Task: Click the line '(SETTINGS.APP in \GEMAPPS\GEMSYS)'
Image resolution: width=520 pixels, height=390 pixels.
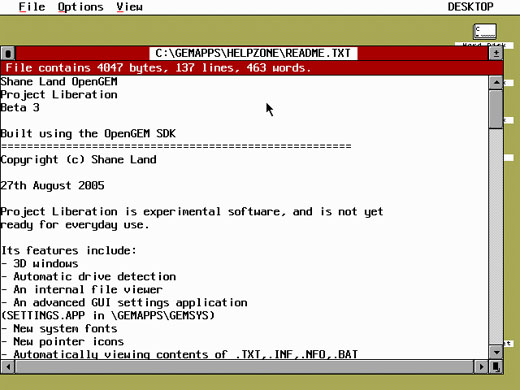Action: point(108,315)
